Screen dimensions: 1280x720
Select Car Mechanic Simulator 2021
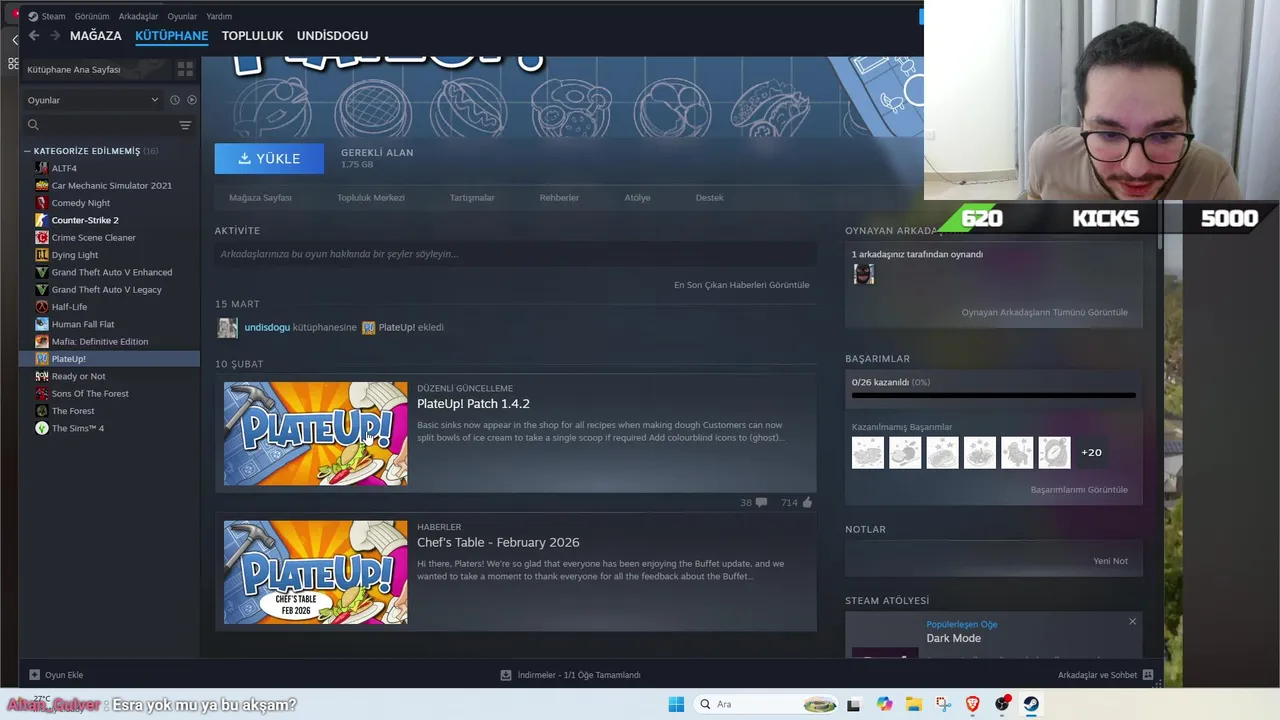(x=111, y=185)
